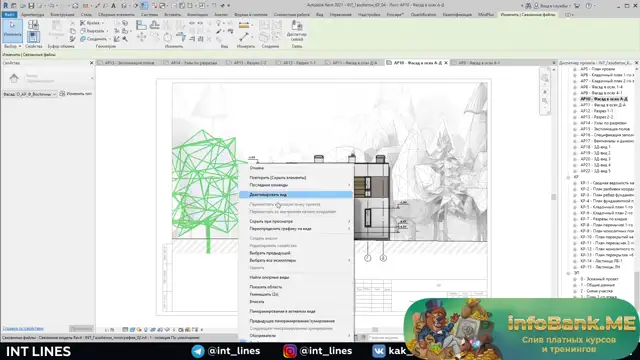Click the Join (Соединить) geometry tool
Image resolution: width=640 pixels, height=360 pixels.
tap(93, 39)
